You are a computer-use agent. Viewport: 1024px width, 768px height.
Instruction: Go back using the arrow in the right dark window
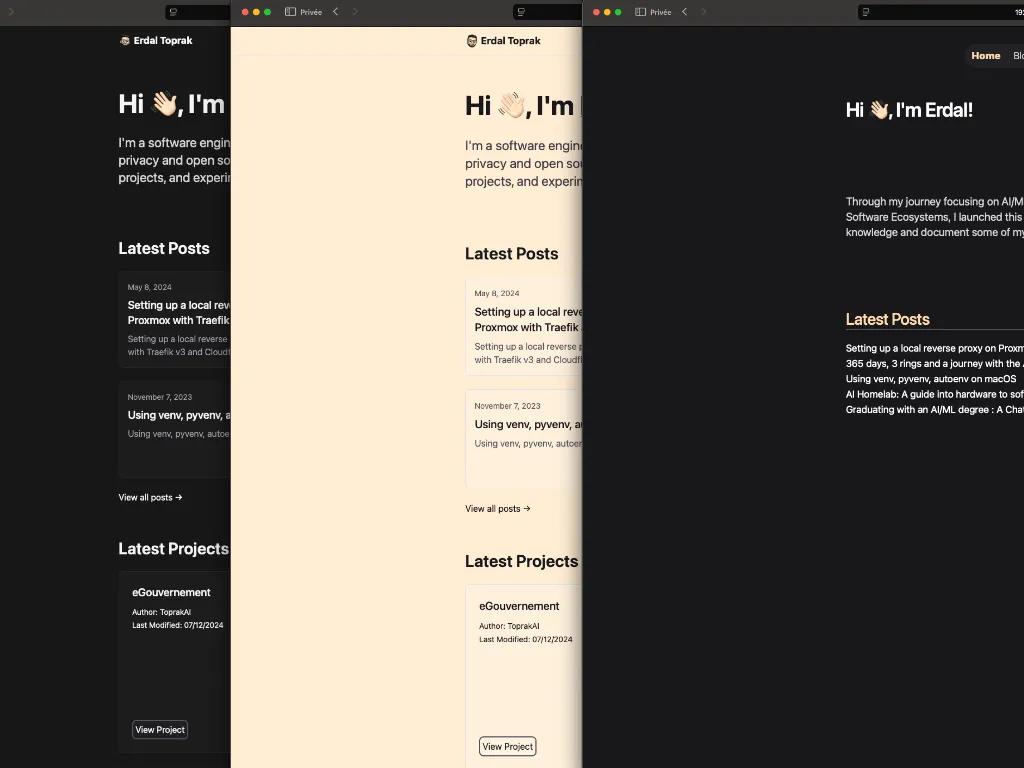684,12
